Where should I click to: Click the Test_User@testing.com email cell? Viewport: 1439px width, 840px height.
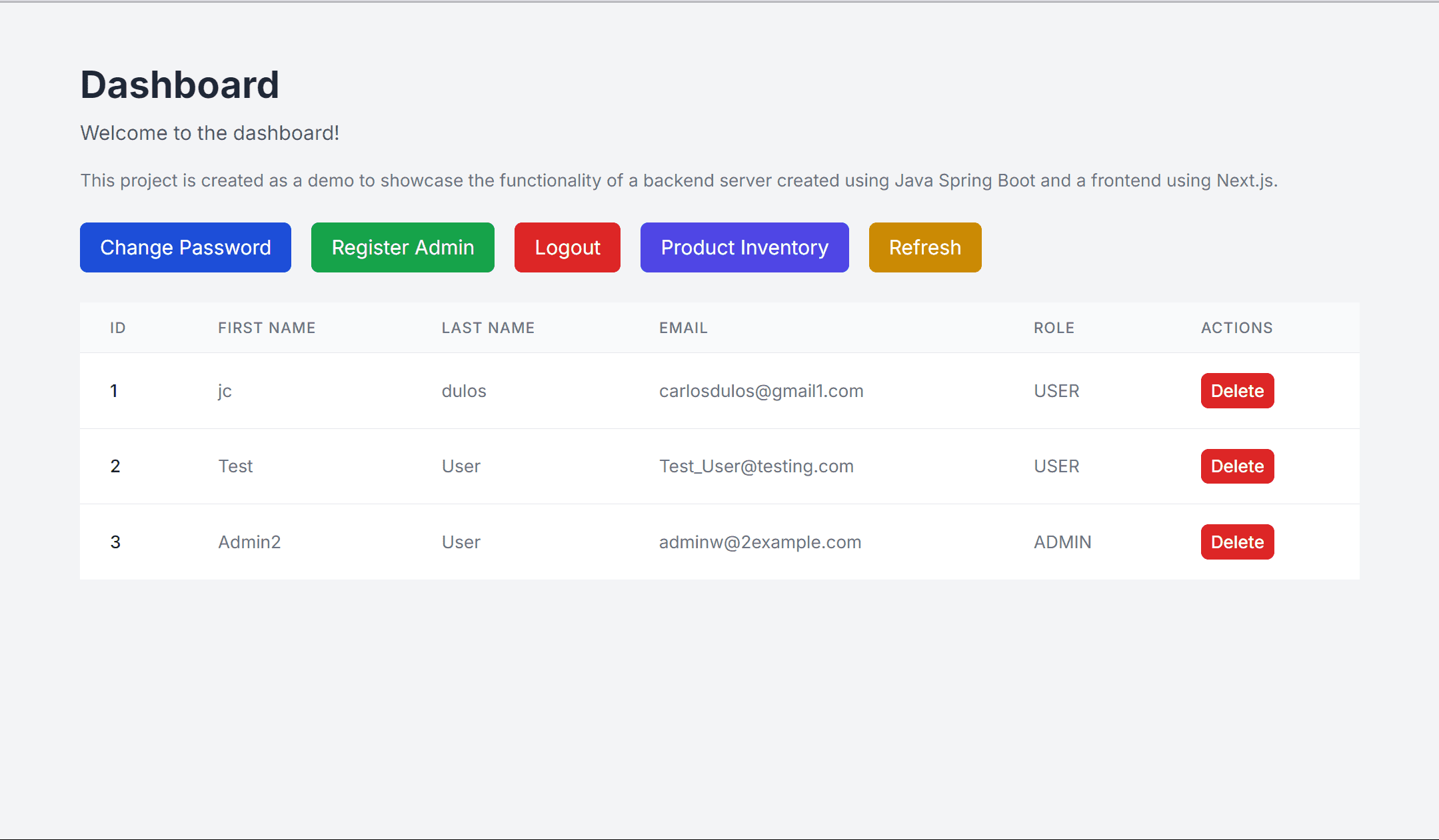756,466
